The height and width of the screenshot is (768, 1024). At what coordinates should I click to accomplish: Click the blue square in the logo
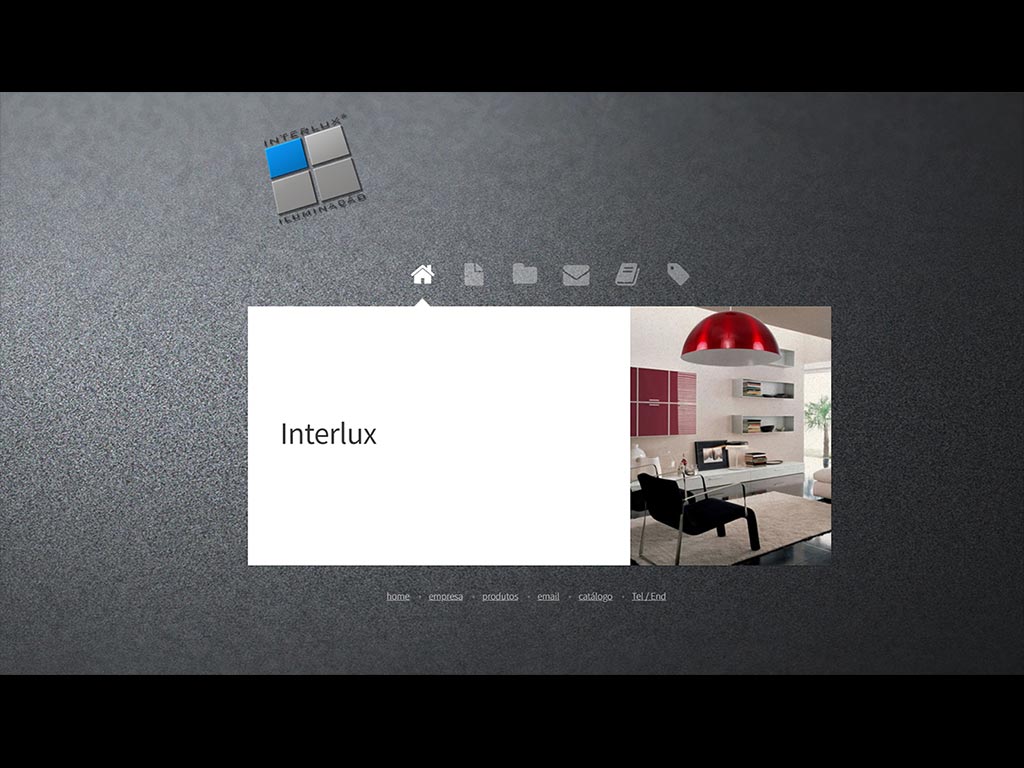click(x=287, y=158)
